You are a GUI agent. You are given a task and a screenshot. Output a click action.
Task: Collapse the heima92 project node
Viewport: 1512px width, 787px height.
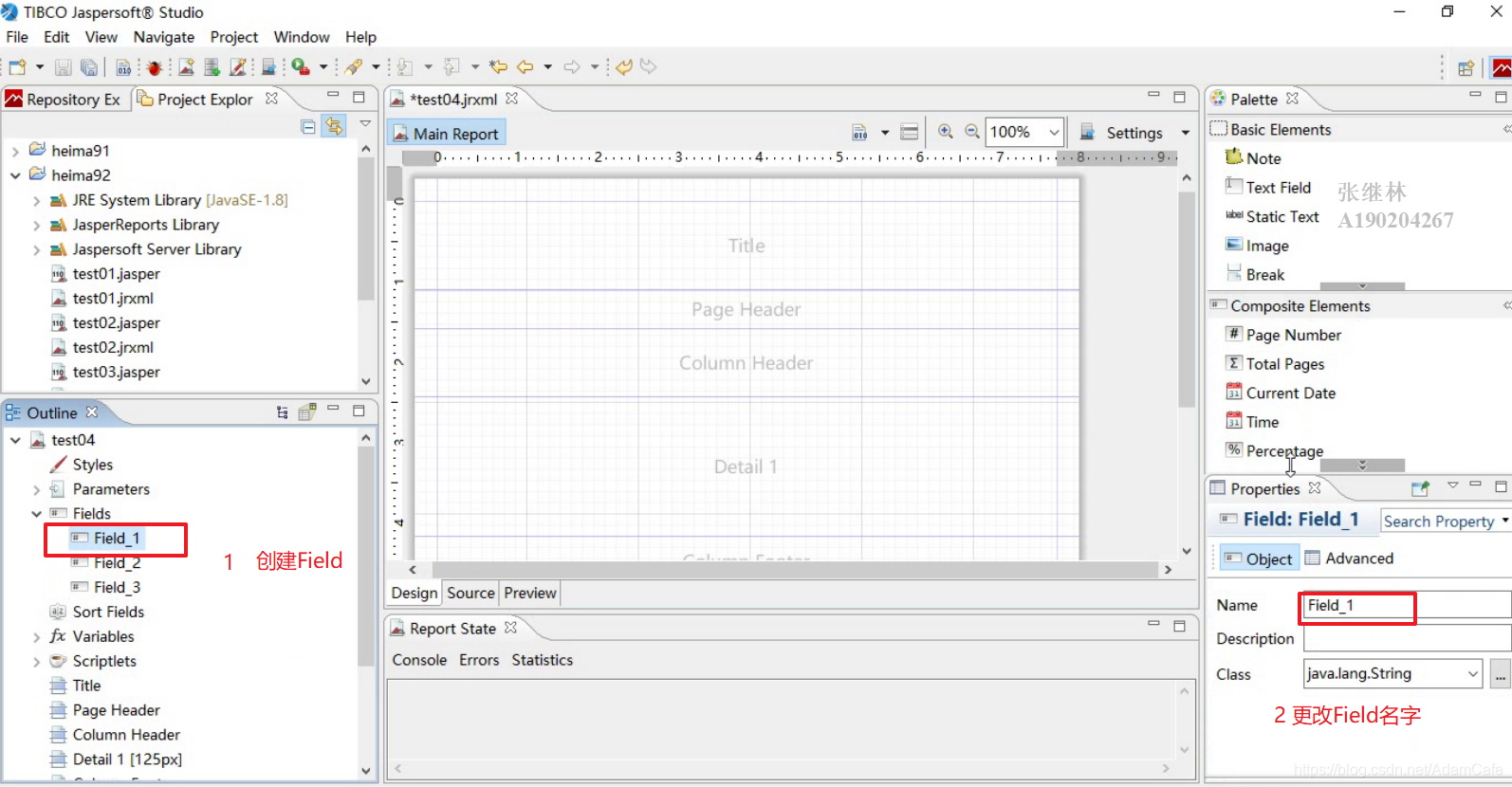click(15, 175)
